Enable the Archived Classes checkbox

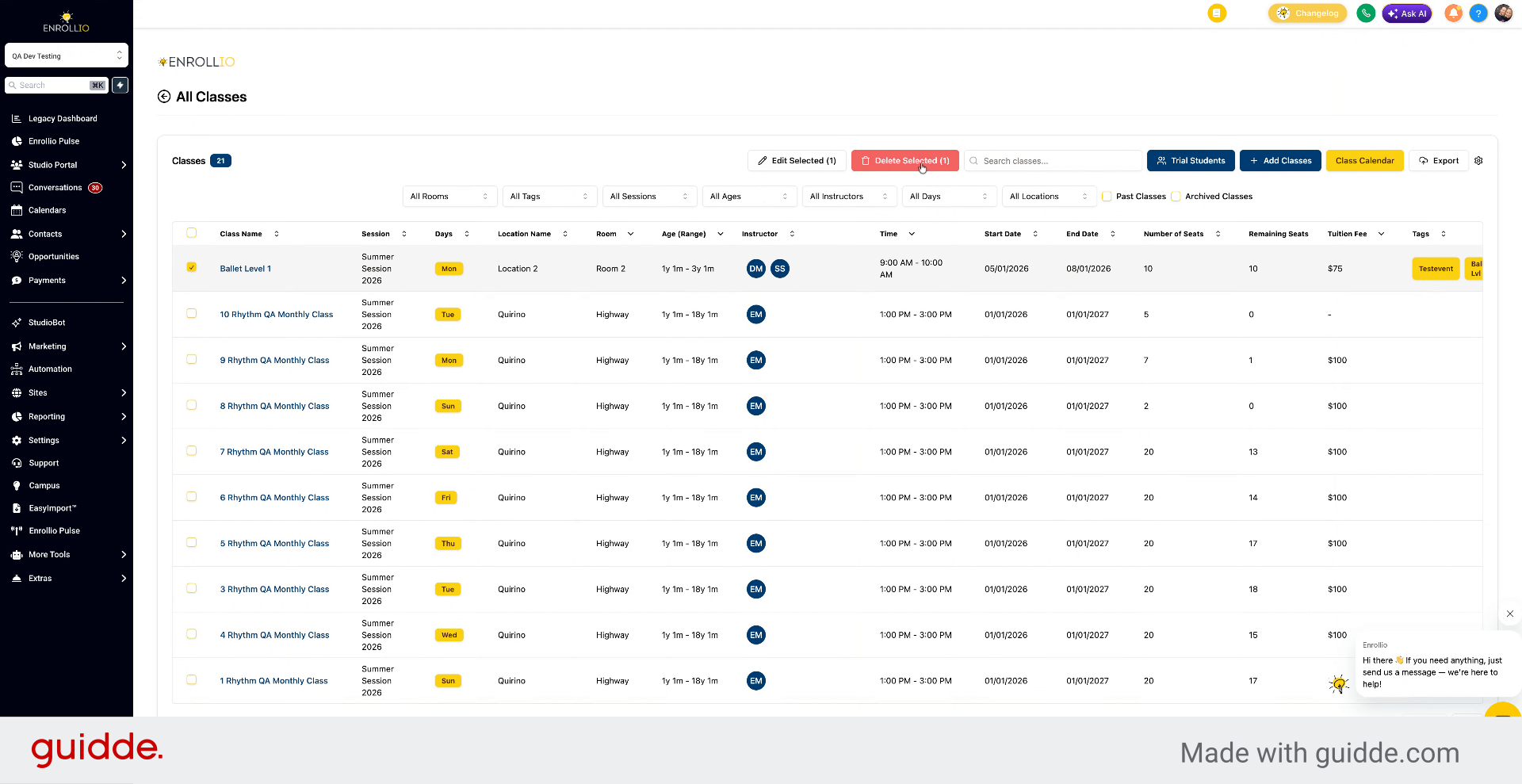click(1176, 197)
